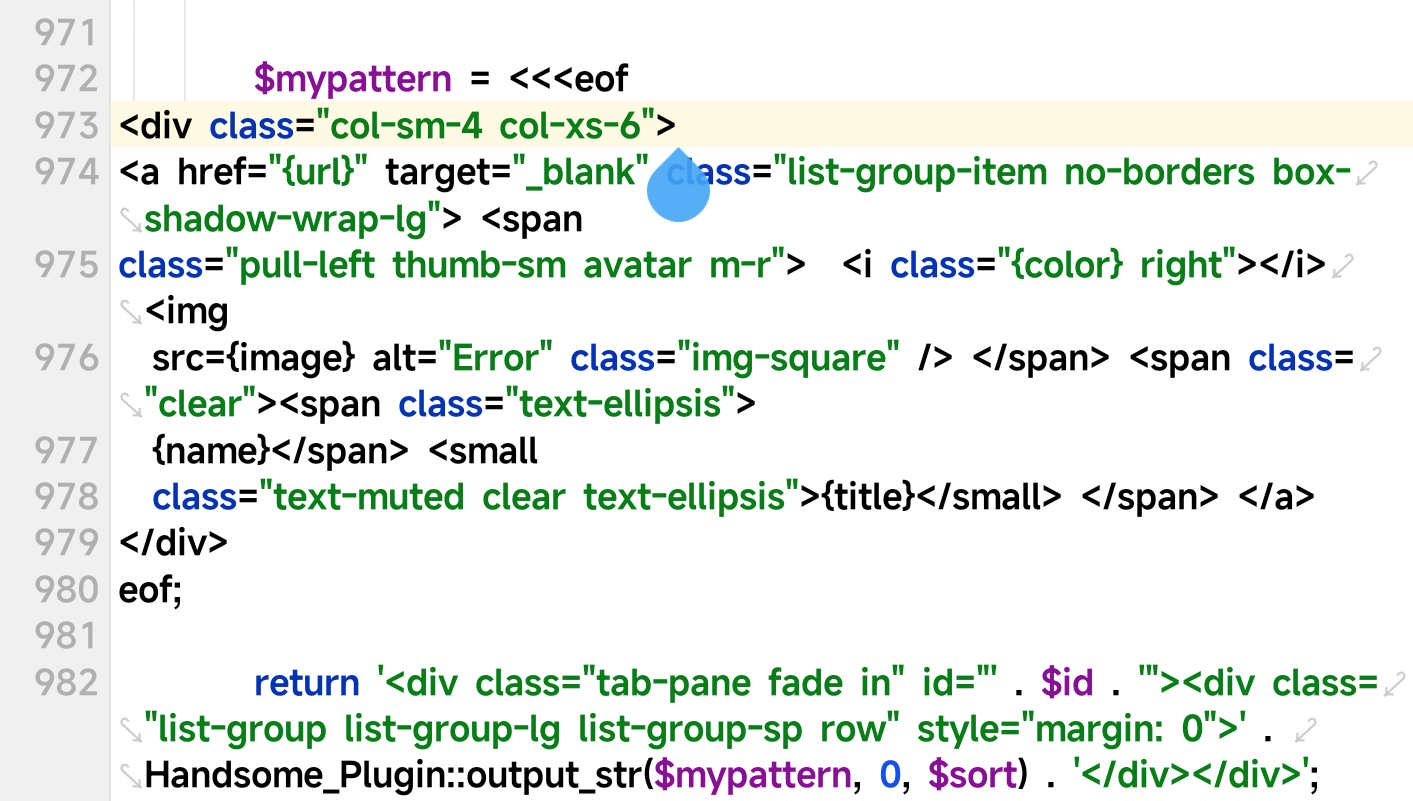
Task: Select line number 973 in gutter
Action: click(66, 126)
